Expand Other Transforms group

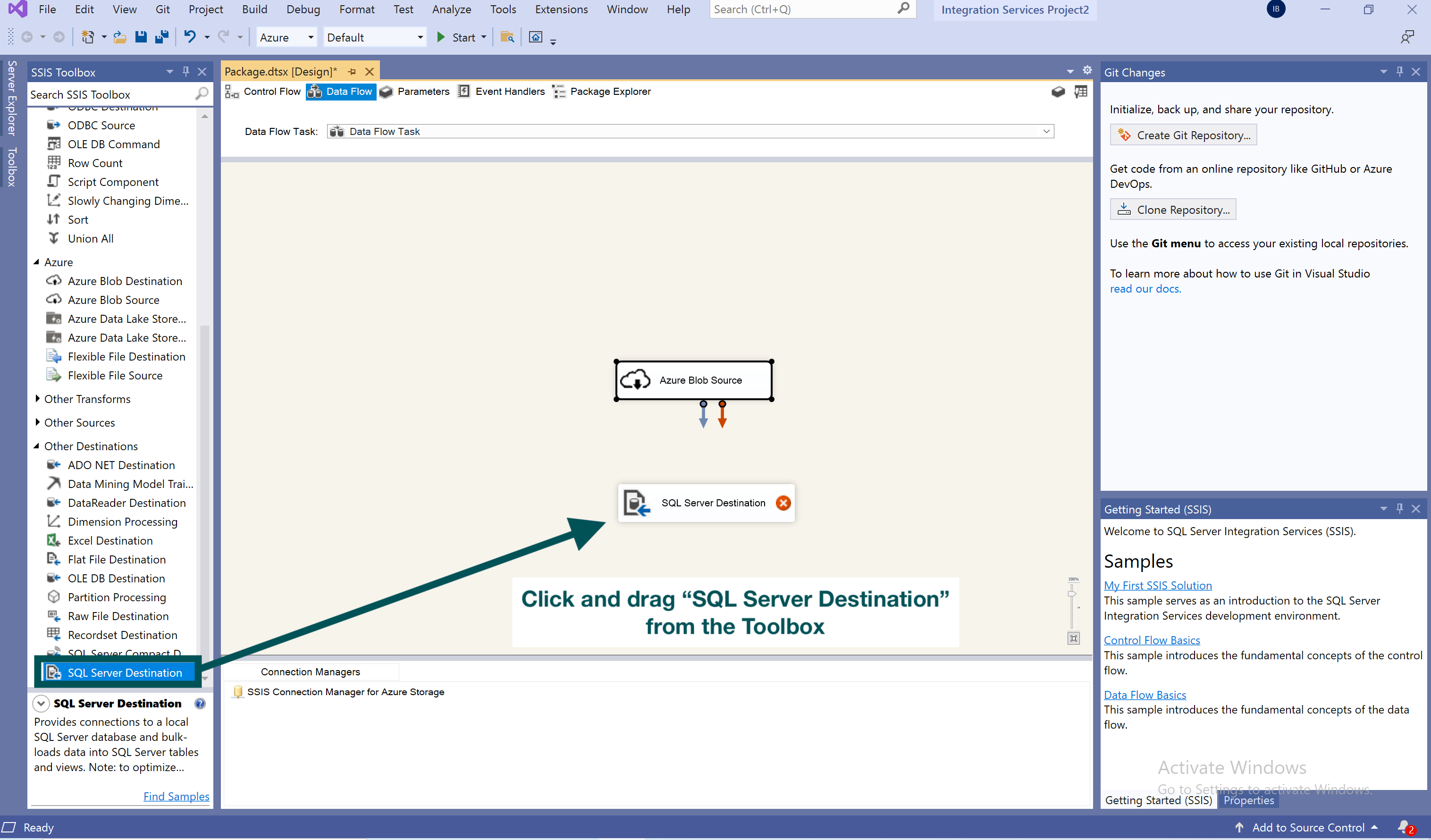click(37, 399)
